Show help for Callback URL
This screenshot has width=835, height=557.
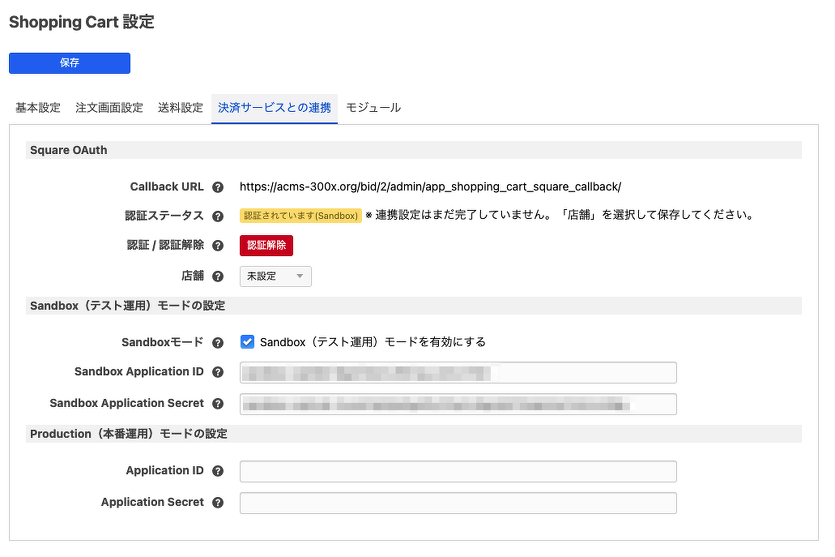click(x=218, y=187)
